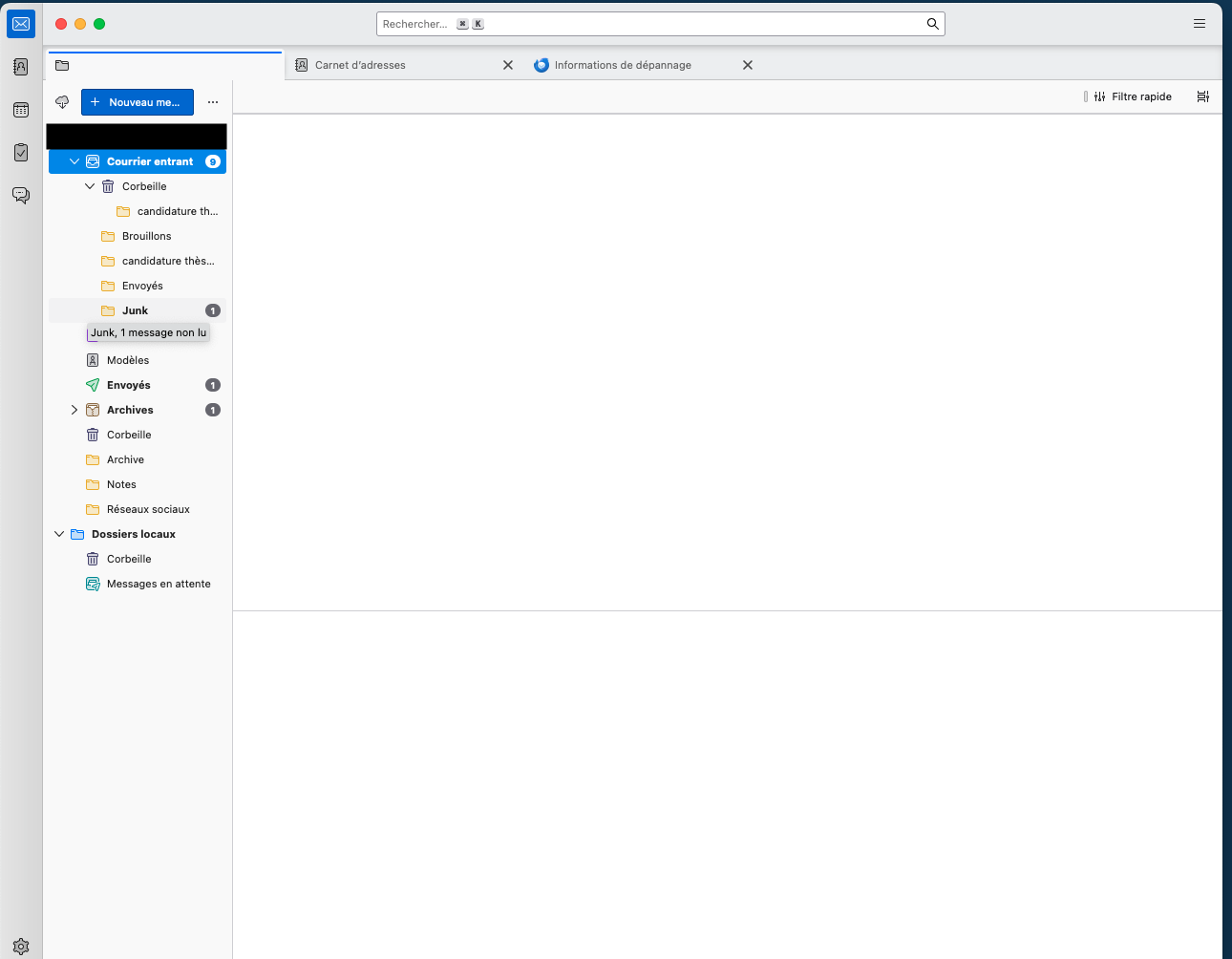Collapse the Dossiers locaux section
The height and width of the screenshot is (959, 1232).
[59, 534]
